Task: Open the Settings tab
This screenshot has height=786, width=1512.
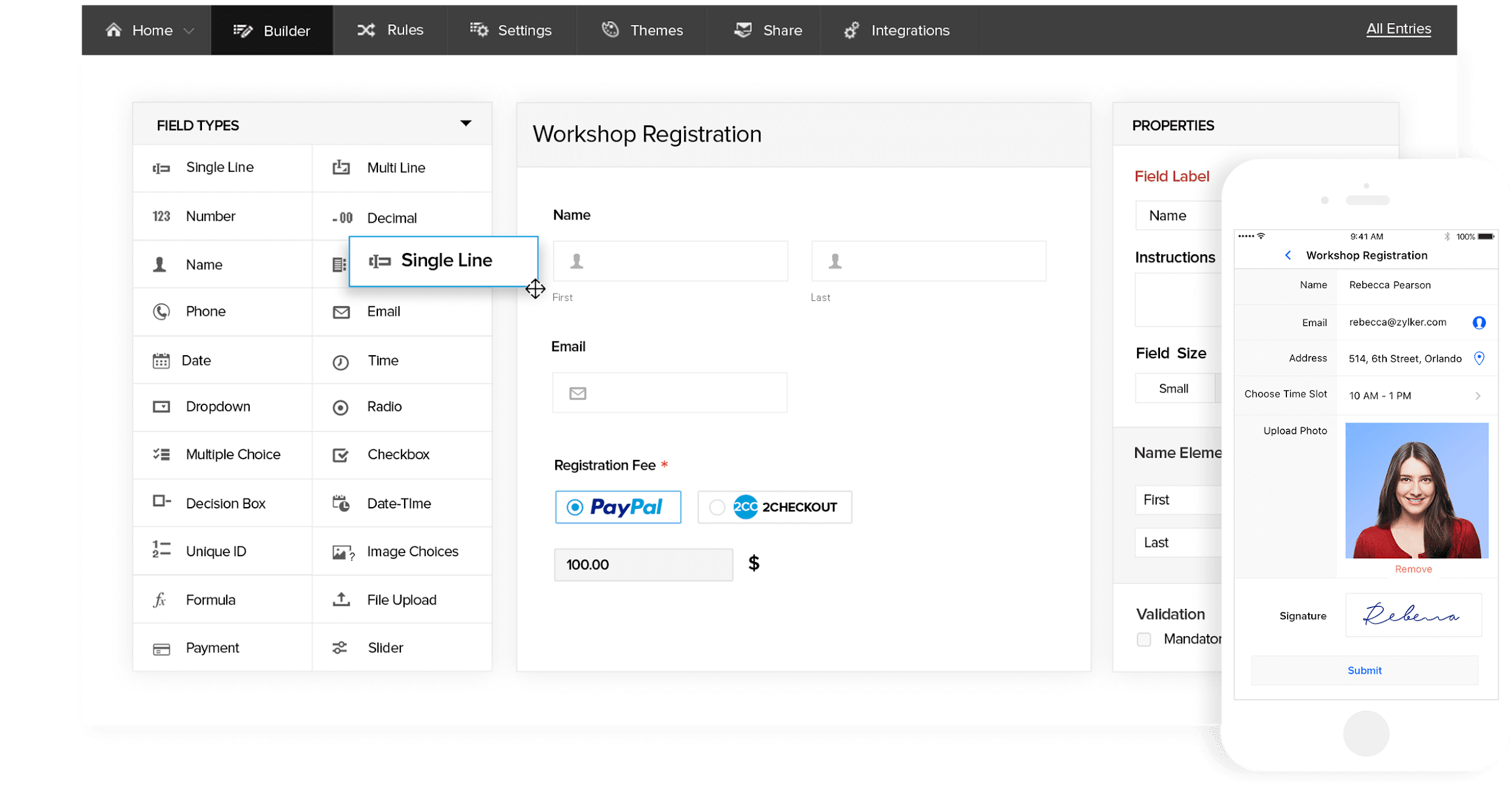Action: pos(511,30)
